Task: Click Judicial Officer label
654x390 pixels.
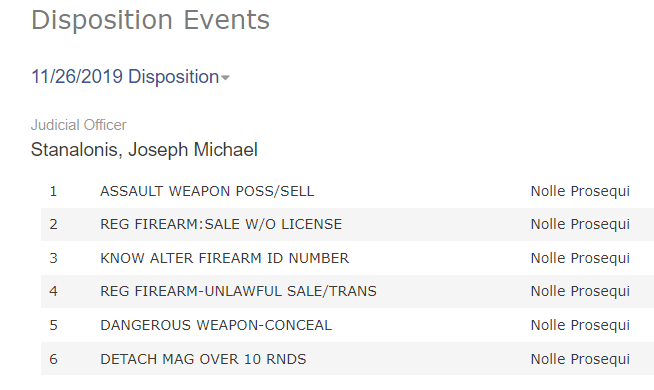Action: click(x=78, y=125)
